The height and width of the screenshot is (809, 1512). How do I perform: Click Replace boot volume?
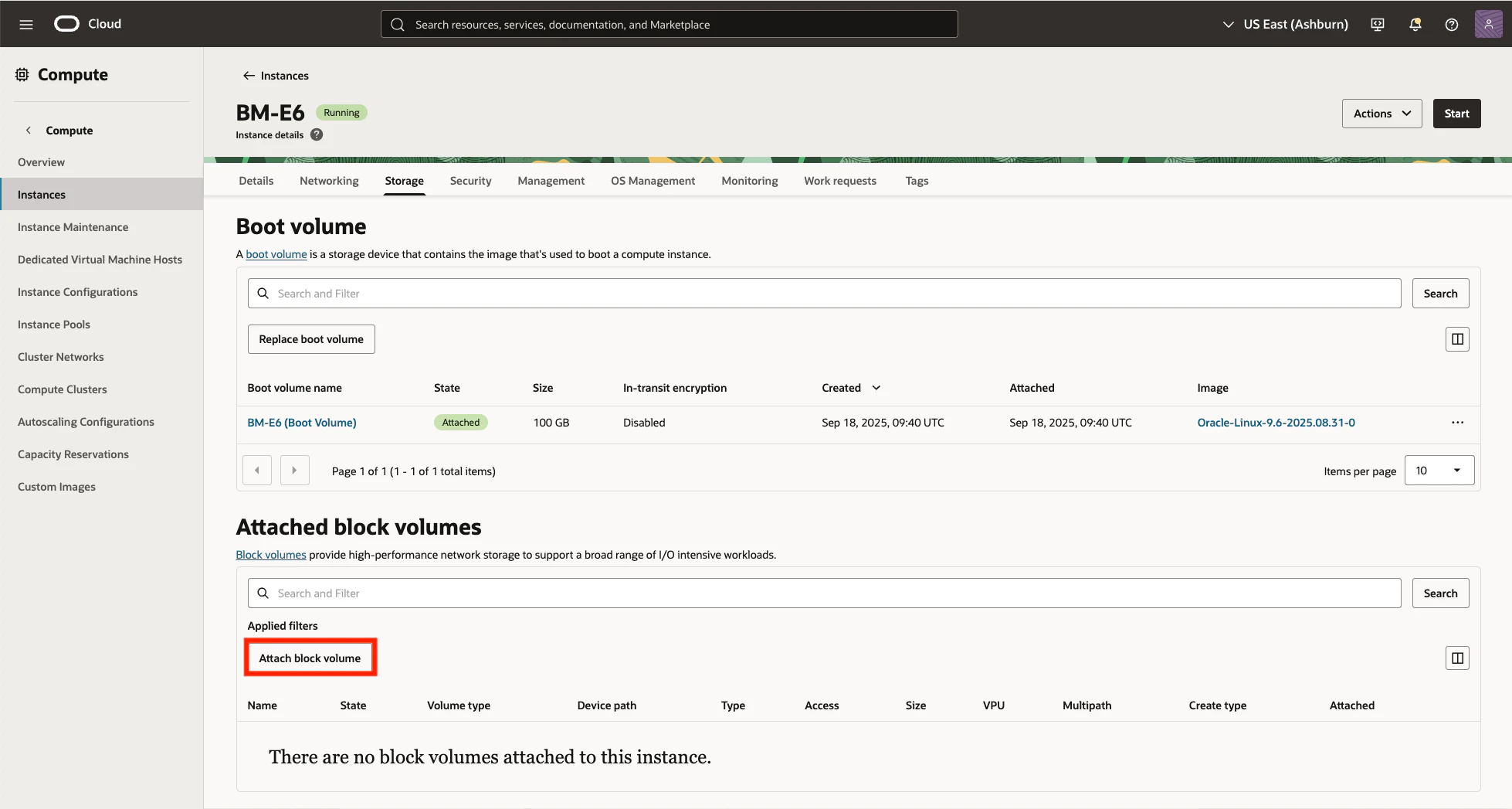point(311,339)
